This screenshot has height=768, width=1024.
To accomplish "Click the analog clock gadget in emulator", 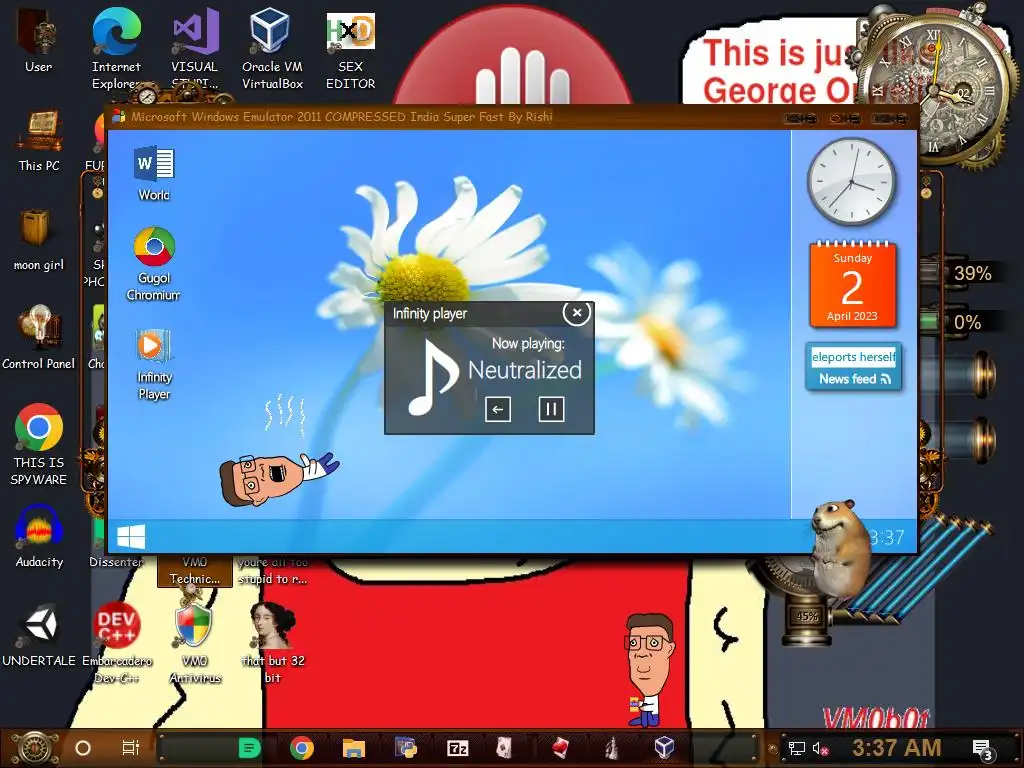I will [x=852, y=182].
